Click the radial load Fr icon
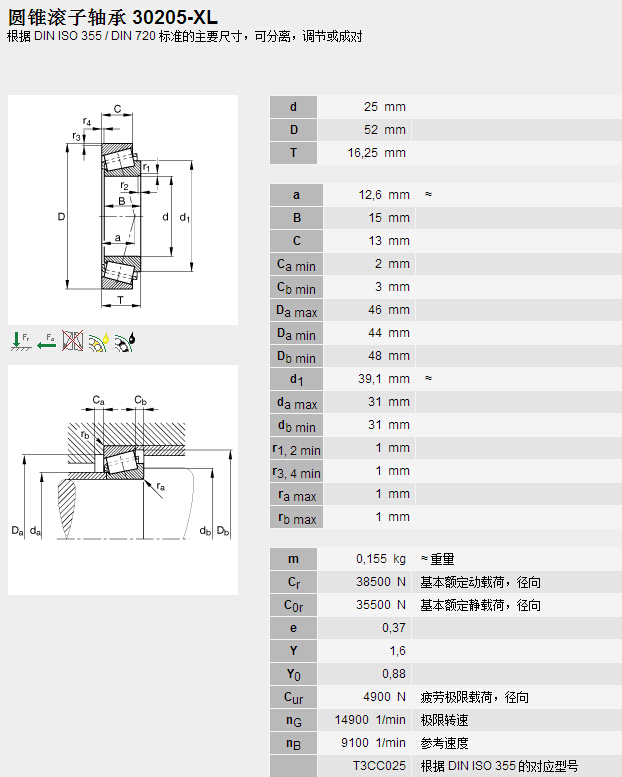622x777 pixels. coord(21,341)
